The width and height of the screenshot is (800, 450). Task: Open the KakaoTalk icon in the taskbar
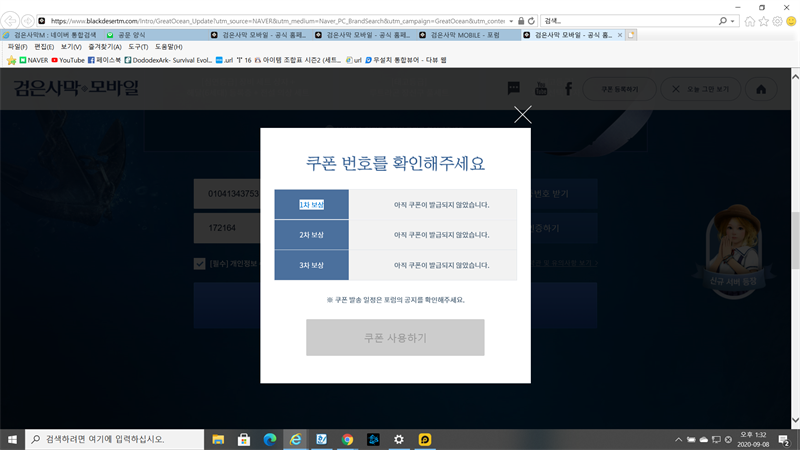(x=425, y=439)
